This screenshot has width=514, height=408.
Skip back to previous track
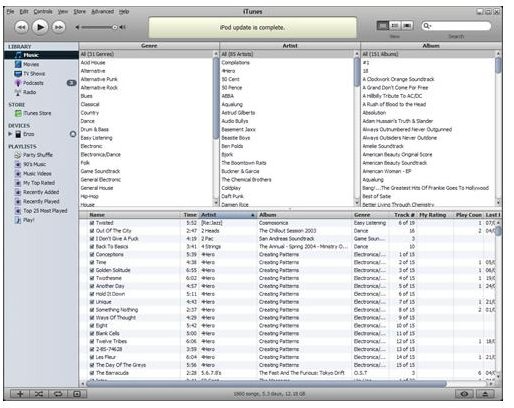point(21,27)
